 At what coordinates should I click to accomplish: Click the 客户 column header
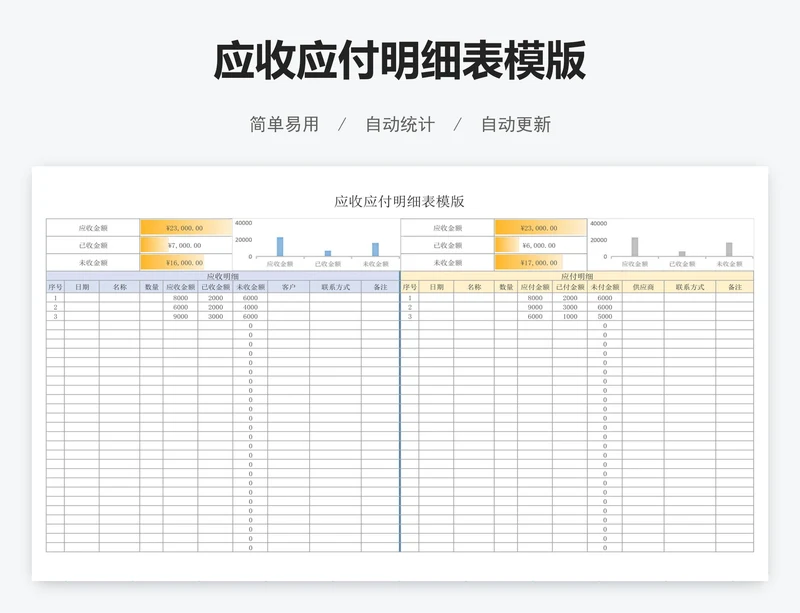point(288,287)
